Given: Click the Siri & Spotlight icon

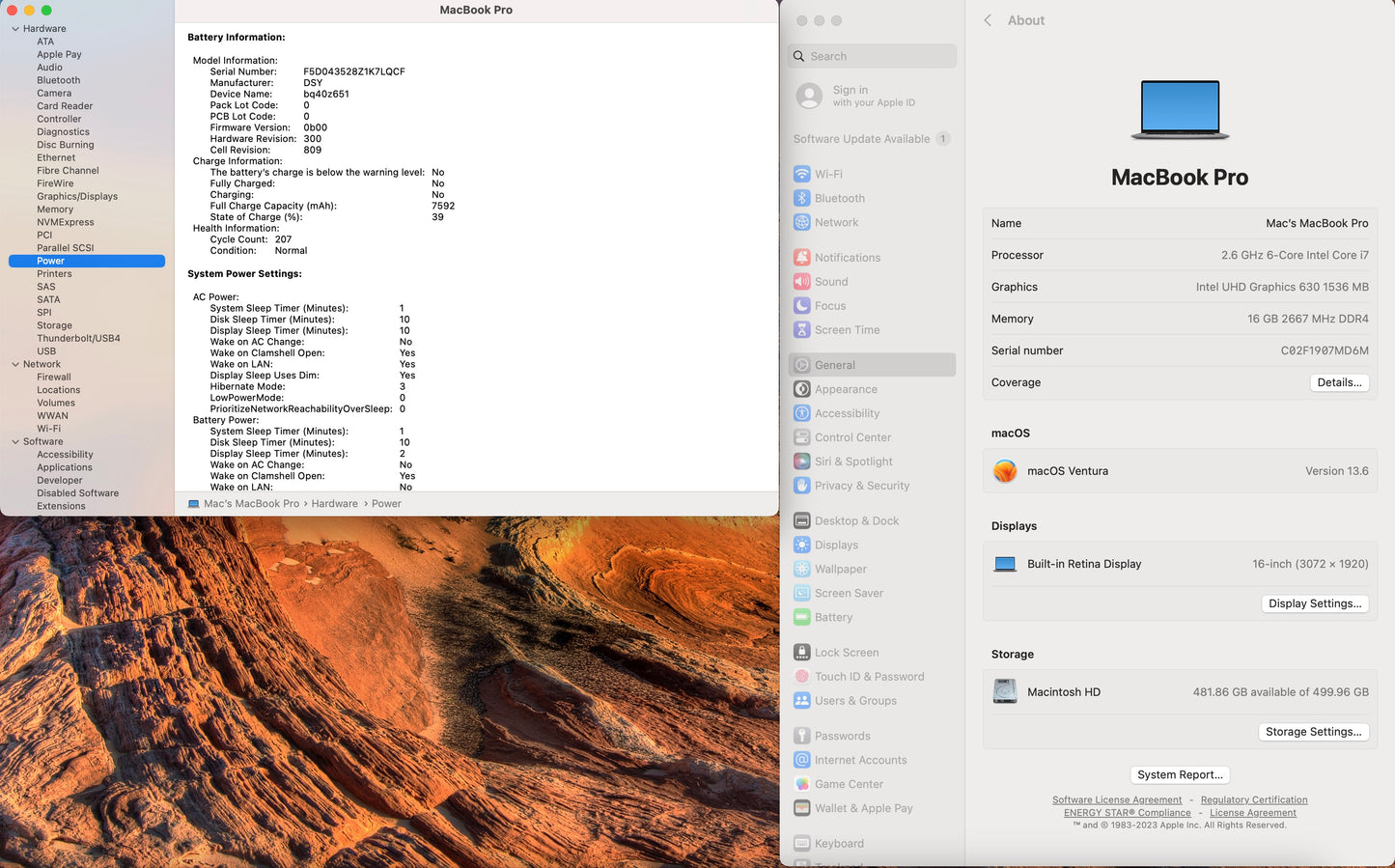Looking at the screenshot, I should coord(801,462).
